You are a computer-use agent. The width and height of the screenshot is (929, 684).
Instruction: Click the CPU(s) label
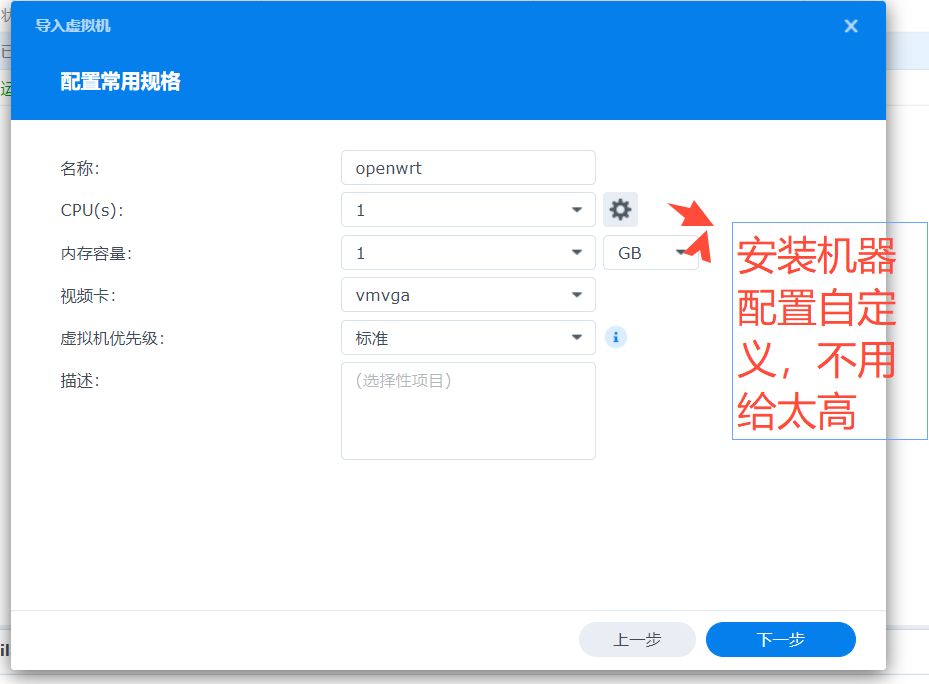(x=92, y=210)
